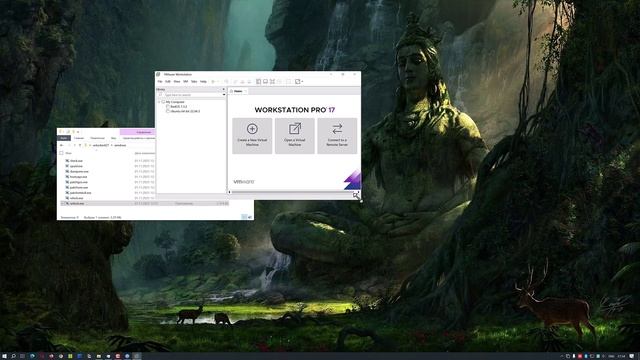Open the Поделиться ribbon tab in Explorer

click(x=98, y=138)
